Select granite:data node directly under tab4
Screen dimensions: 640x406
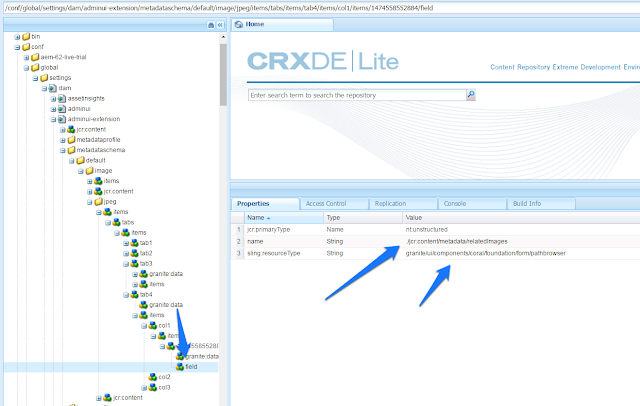pyautogui.click(x=166, y=305)
